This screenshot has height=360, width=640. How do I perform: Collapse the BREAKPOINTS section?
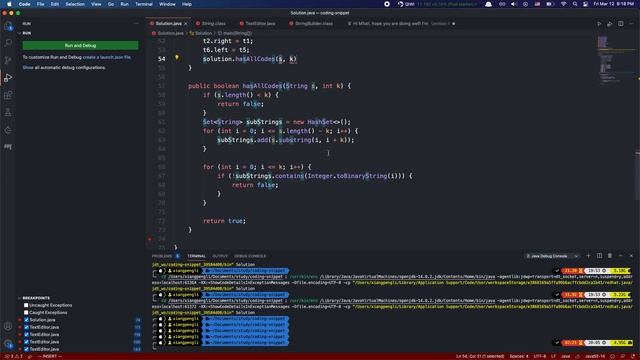34,298
